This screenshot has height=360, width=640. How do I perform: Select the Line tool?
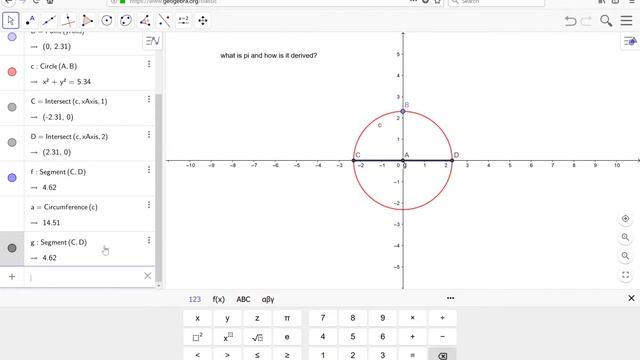49,20
